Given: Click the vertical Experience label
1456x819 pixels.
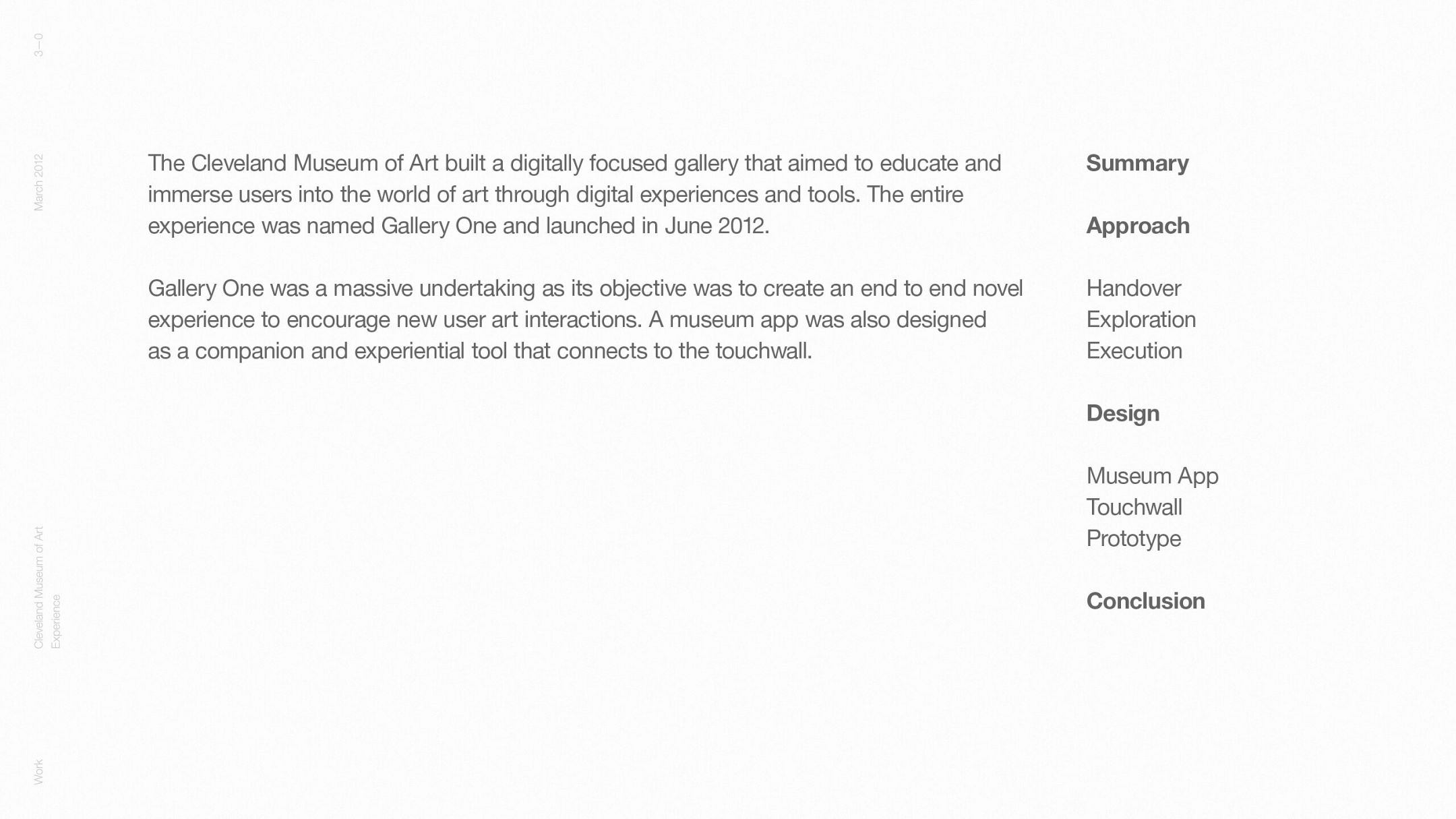Looking at the screenshot, I should click(x=56, y=621).
